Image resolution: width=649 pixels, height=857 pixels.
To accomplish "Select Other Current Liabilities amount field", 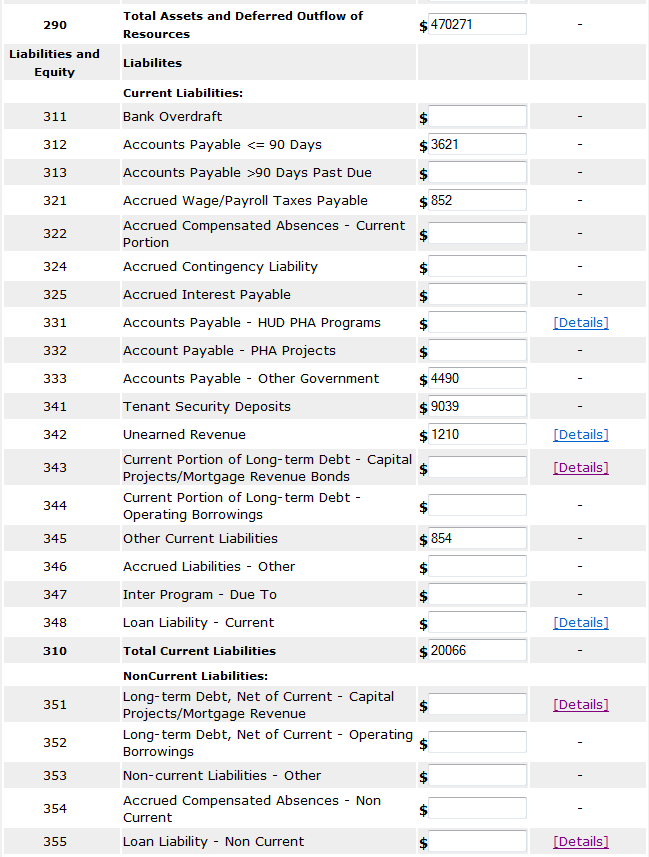I will [x=477, y=539].
